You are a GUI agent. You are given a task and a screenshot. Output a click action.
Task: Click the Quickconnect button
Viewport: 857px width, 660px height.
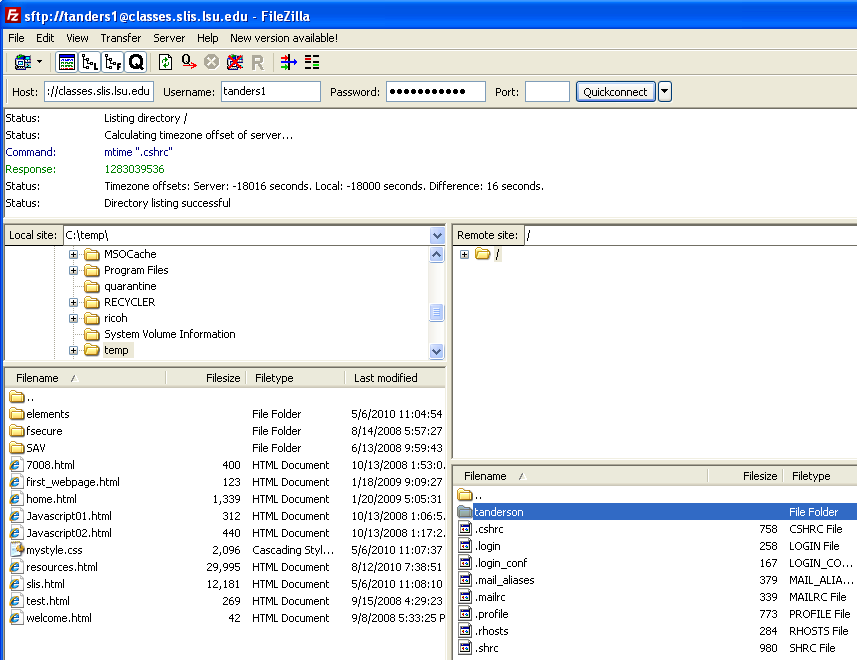point(615,92)
